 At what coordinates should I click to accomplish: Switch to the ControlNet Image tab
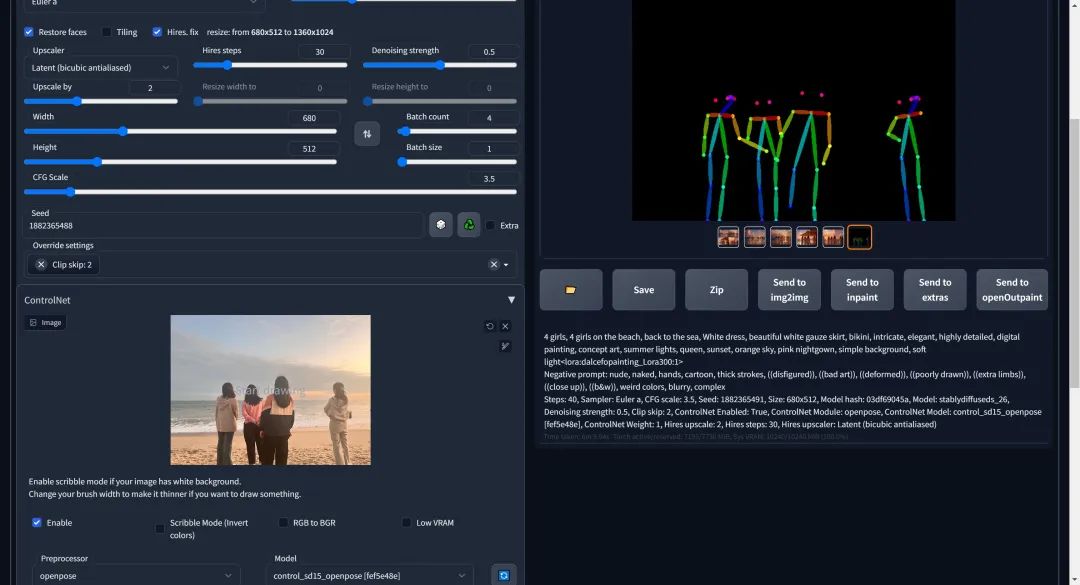click(46, 323)
